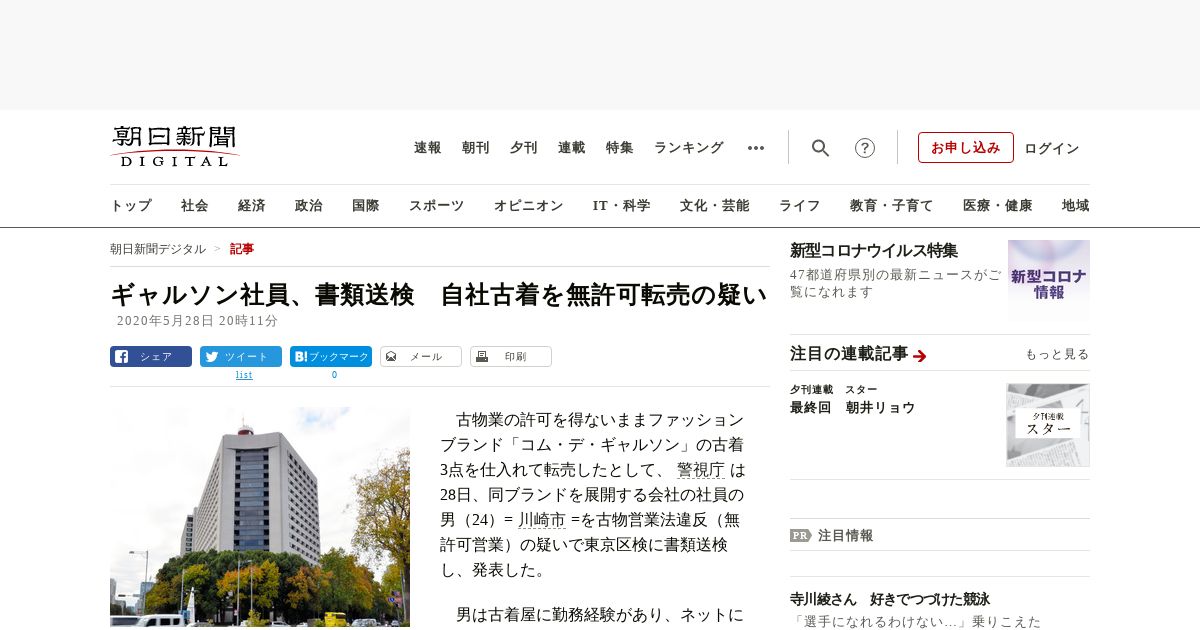Screen dimensions: 1200x630
Task: Click the 記事 breadcrumb
Action: point(242,249)
